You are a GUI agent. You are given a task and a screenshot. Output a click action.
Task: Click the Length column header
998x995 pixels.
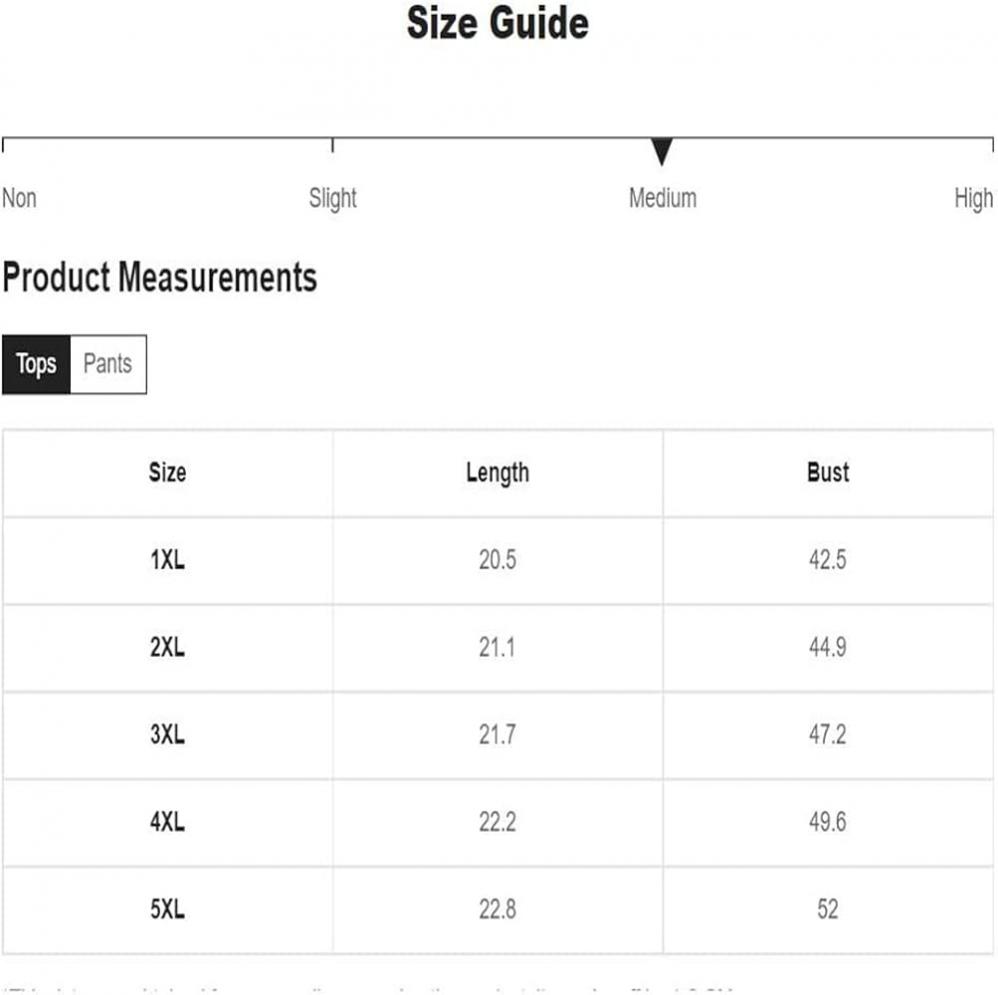tap(498, 472)
